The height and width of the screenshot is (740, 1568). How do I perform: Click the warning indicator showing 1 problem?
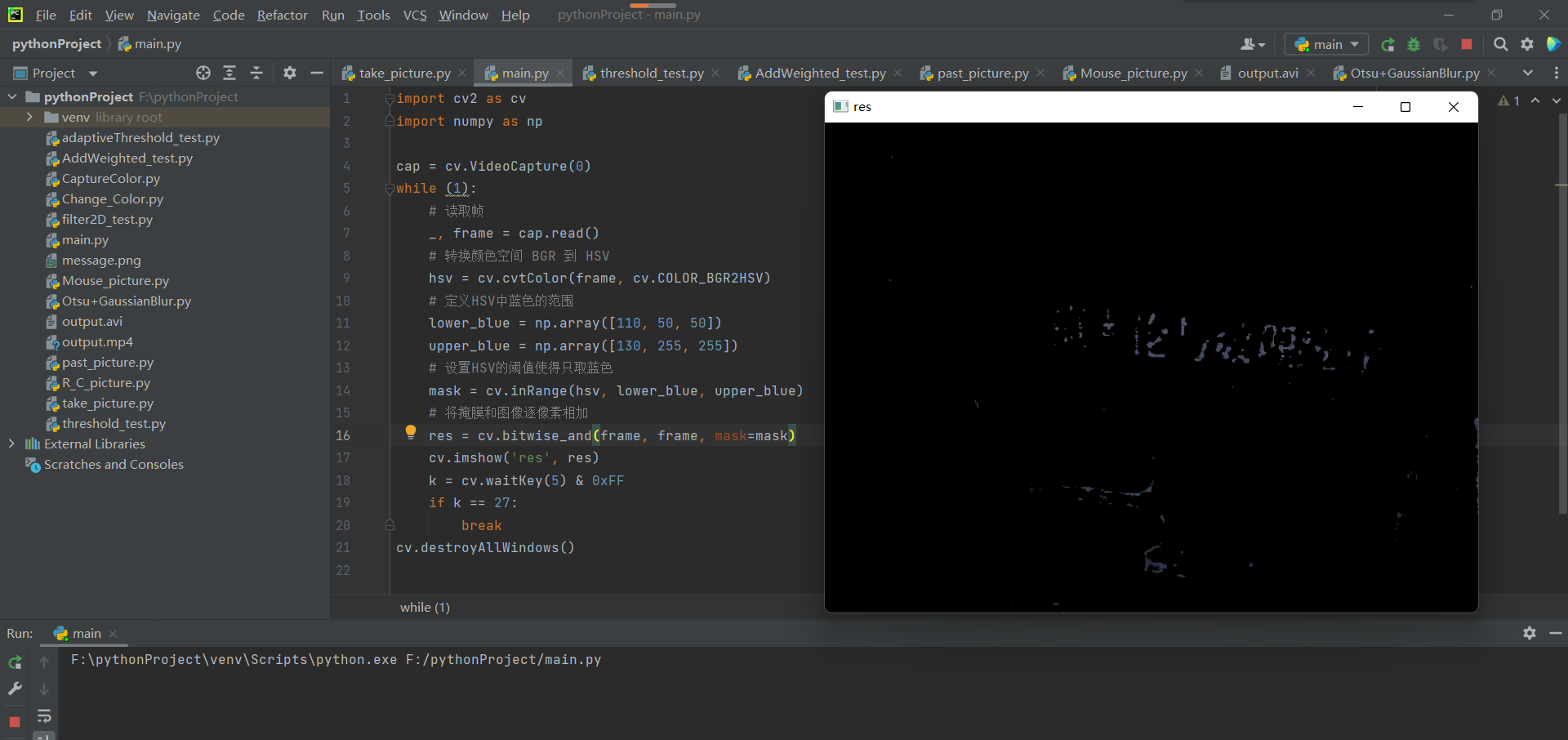pos(1509,100)
